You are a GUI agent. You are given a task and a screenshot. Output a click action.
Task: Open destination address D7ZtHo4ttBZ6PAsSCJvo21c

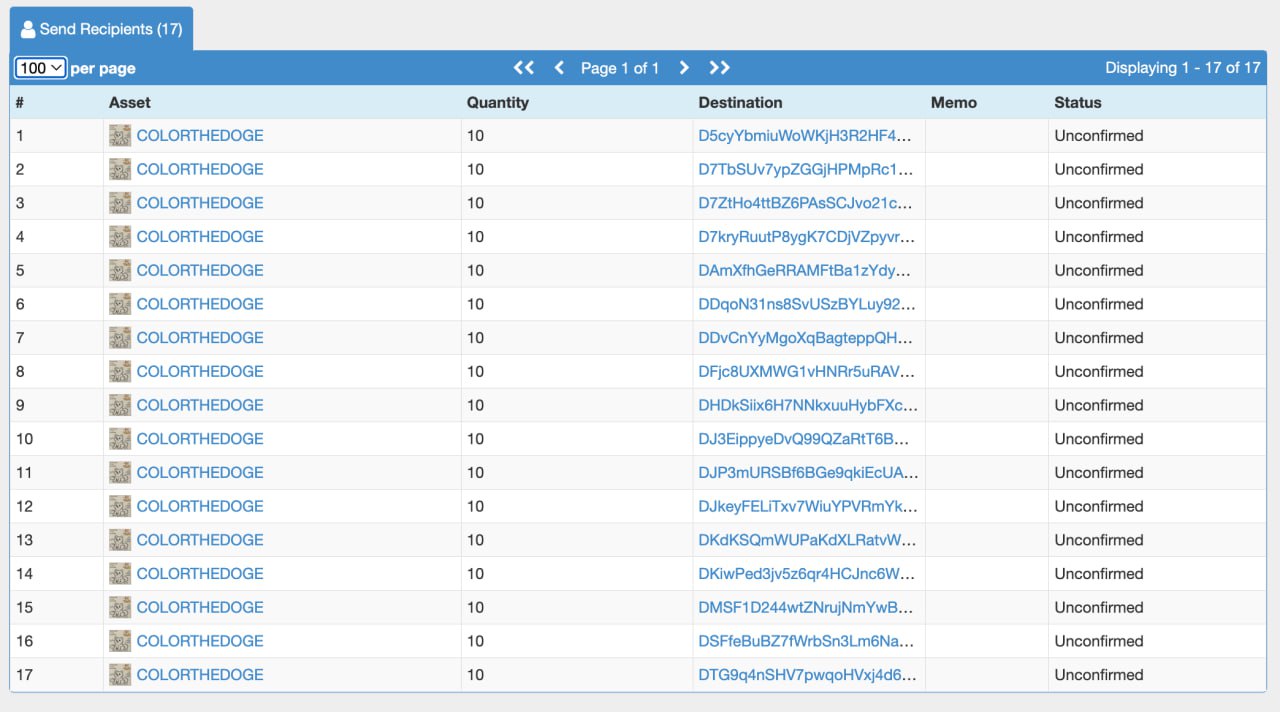(x=806, y=203)
